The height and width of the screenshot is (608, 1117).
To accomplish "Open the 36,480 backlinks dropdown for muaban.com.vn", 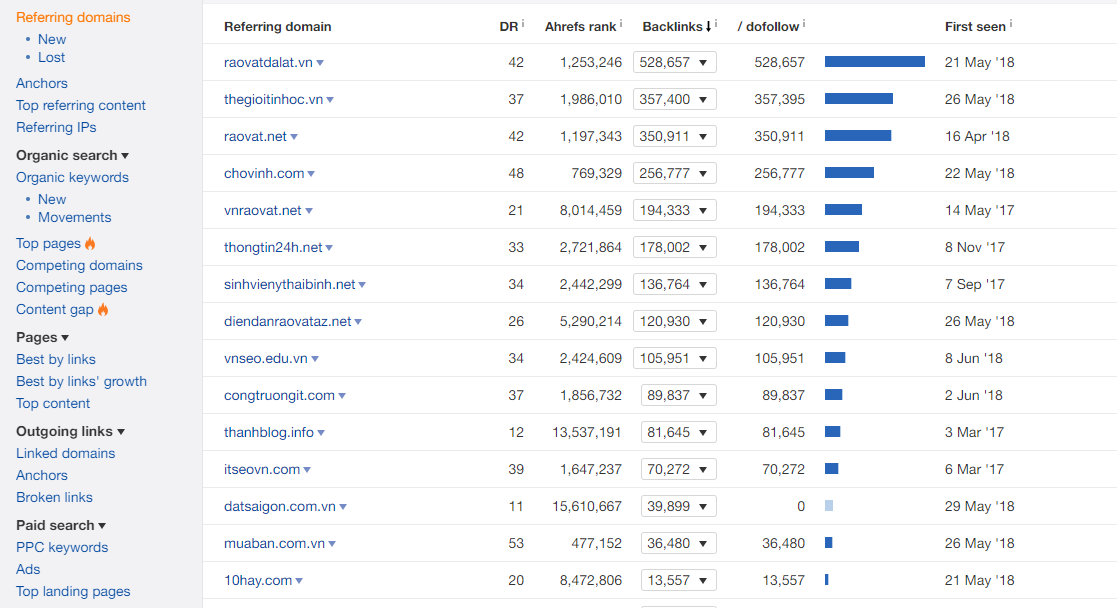I will coord(678,544).
